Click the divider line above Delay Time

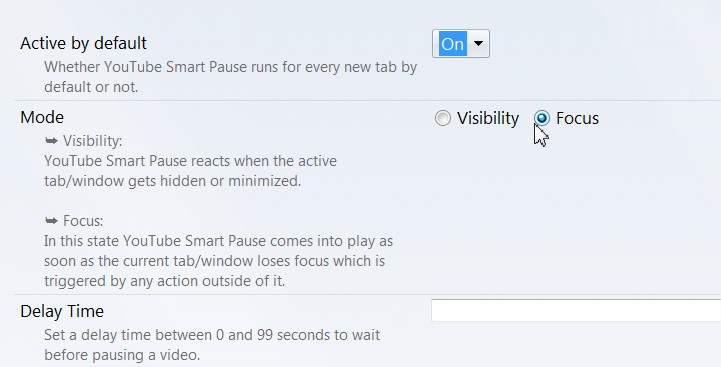pos(367,294)
